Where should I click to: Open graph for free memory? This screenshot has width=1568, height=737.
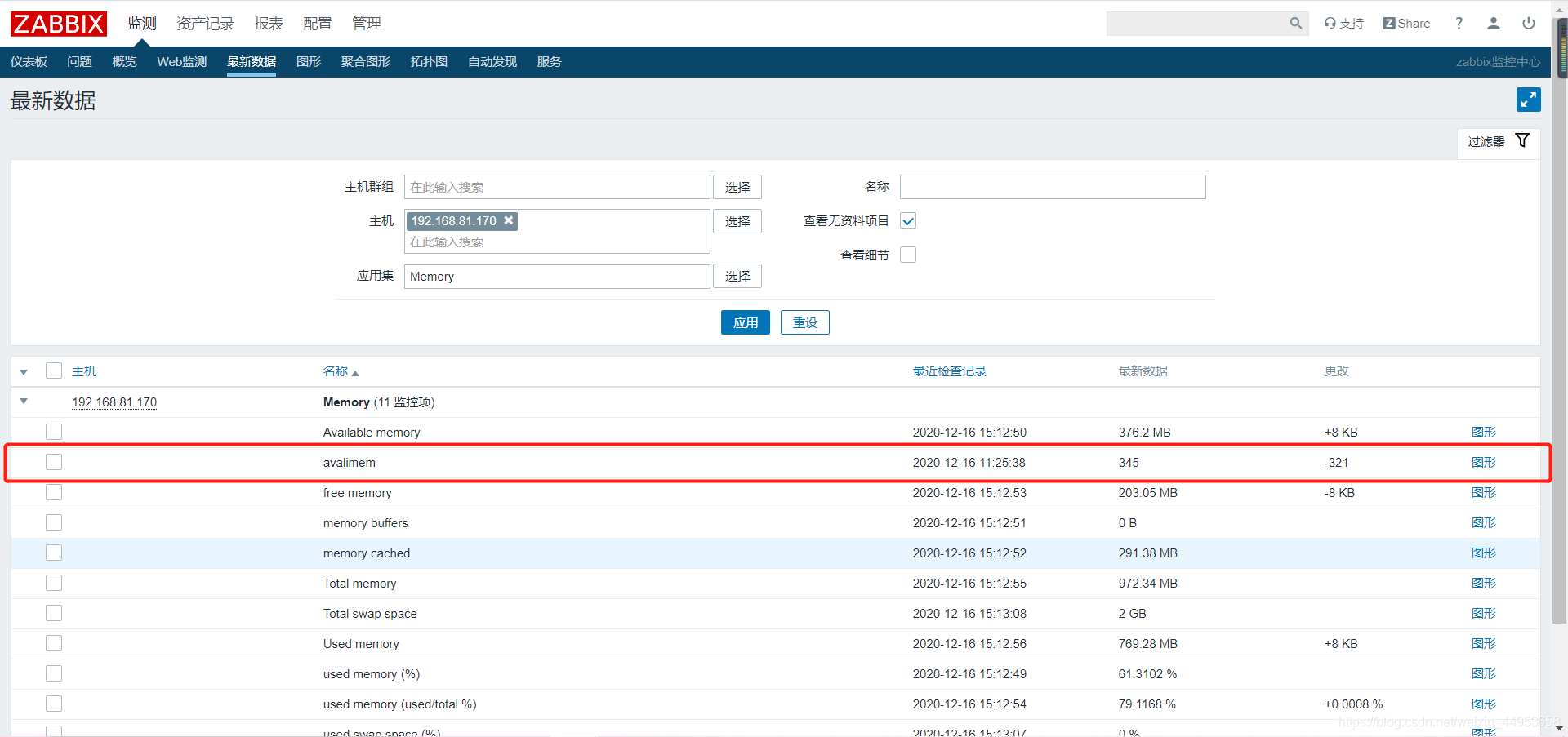point(1484,492)
